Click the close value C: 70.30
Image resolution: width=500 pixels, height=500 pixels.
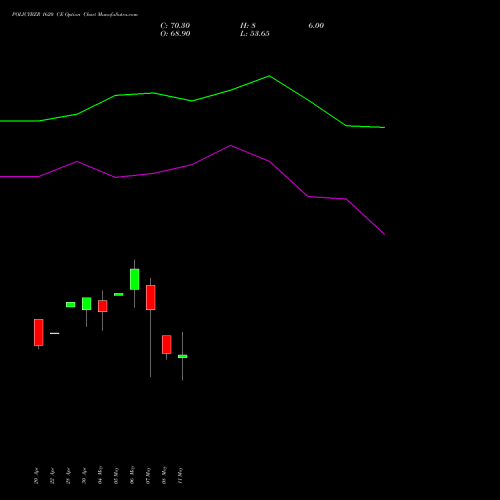point(175,26)
